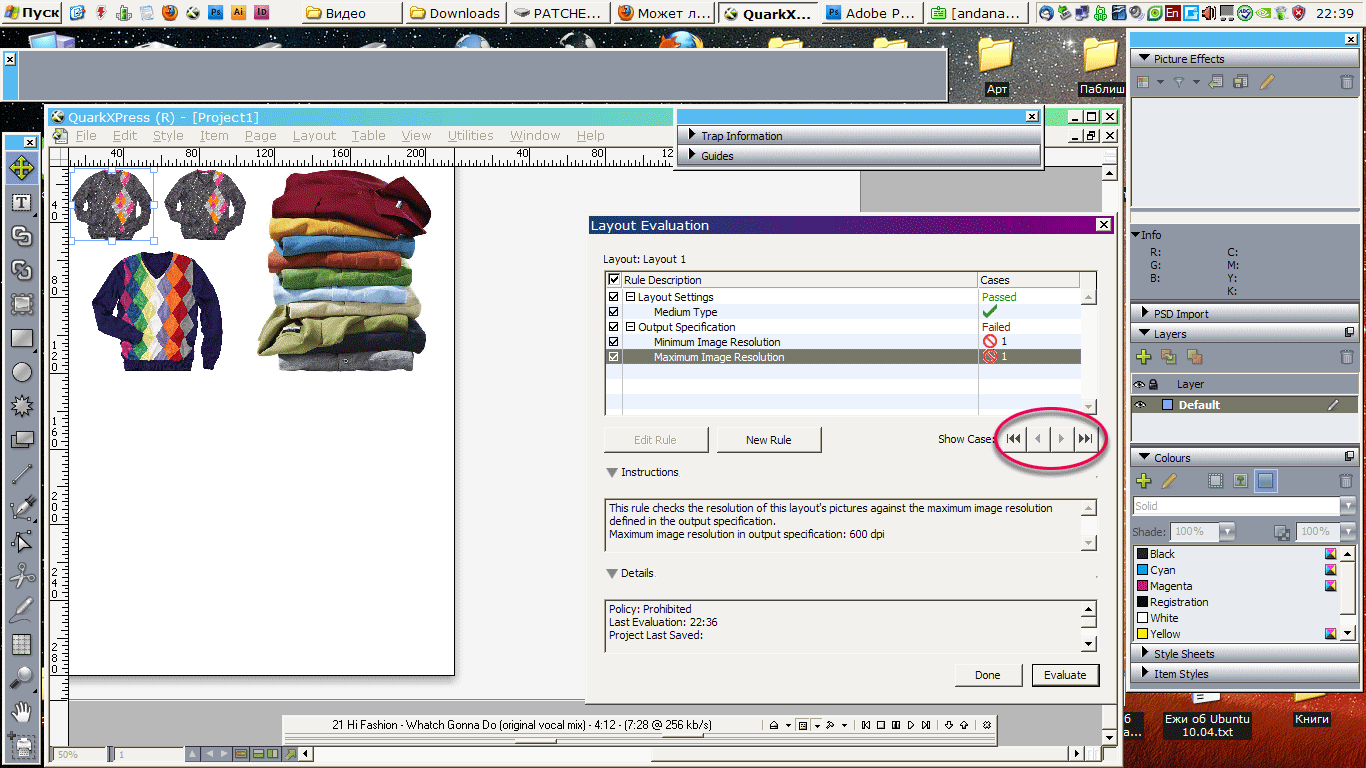Click the New Rule button
Image resolution: width=1366 pixels, height=768 pixels.
(769, 440)
